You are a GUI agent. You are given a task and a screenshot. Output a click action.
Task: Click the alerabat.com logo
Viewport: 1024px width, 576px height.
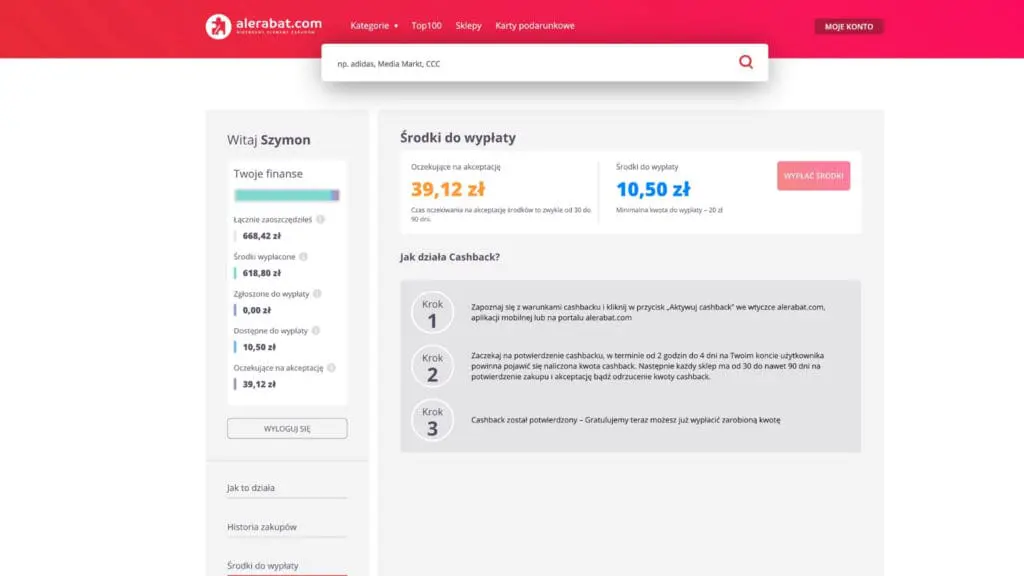(x=264, y=26)
